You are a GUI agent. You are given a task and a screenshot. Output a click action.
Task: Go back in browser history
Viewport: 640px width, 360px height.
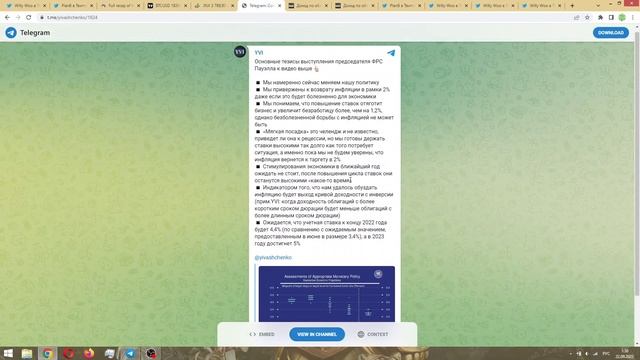click(7, 18)
